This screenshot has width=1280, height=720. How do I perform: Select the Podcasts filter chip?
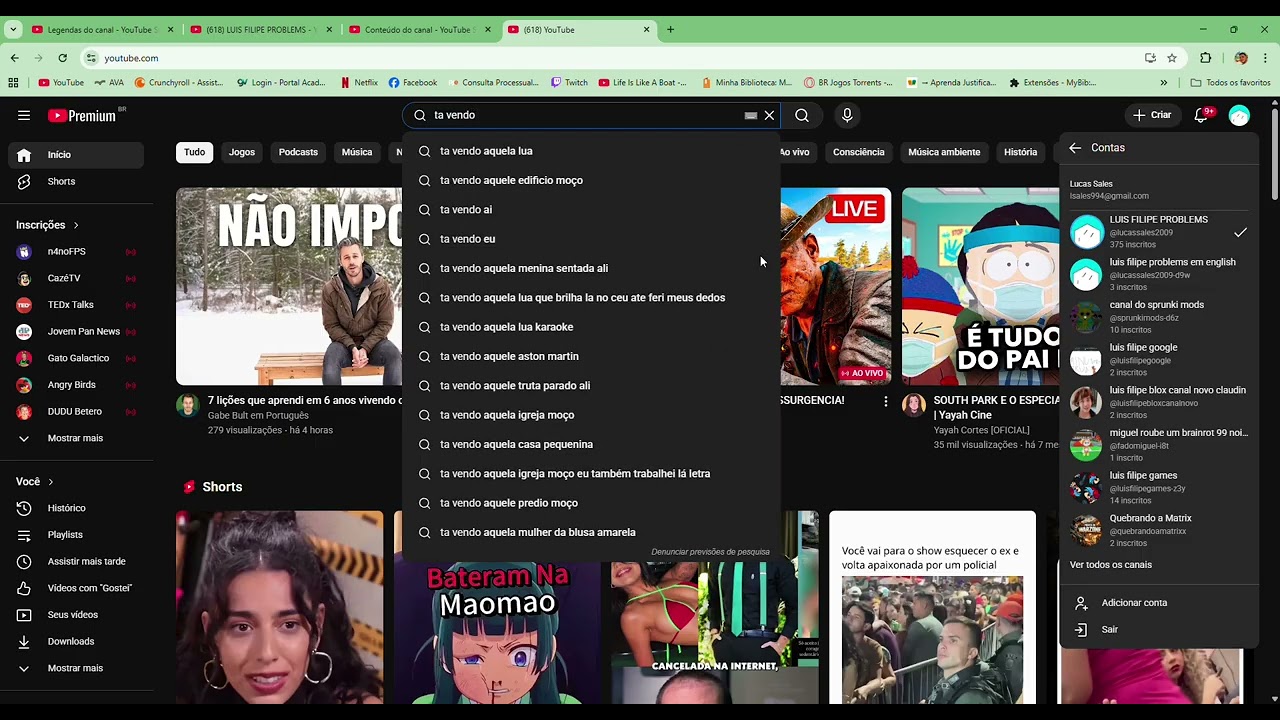[x=298, y=152]
